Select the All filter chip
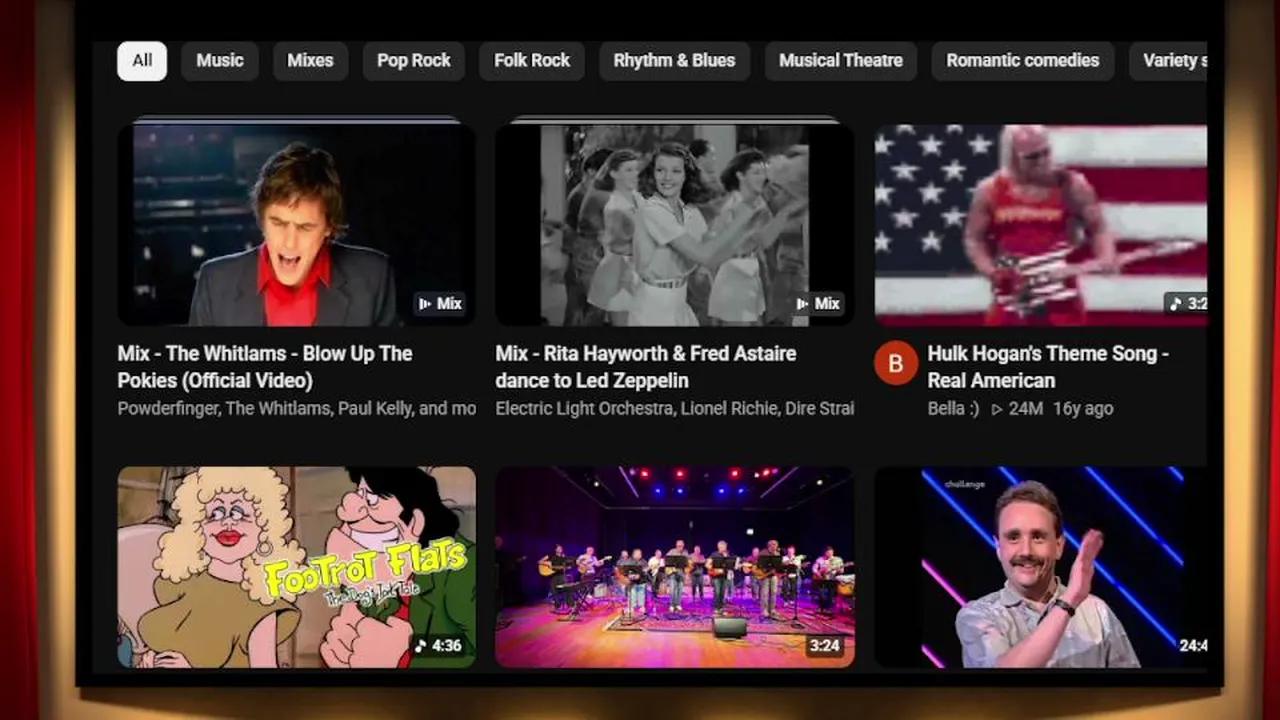This screenshot has height=720, width=1280. (x=142, y=60)
